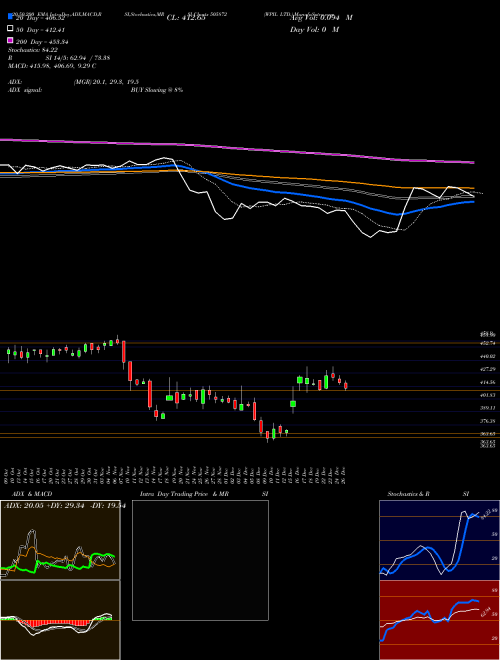Select the BUY Slowing @ 8% signal text
This screenshot has width=500, height=660.
(x=157, y=90)
